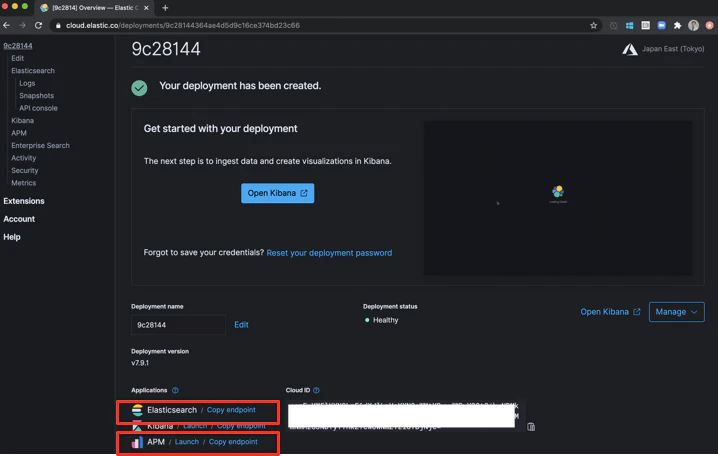The width and height of the screenshot is (718, 456).
Task: Click the Azure provider logo
Action: pos(630,49)
